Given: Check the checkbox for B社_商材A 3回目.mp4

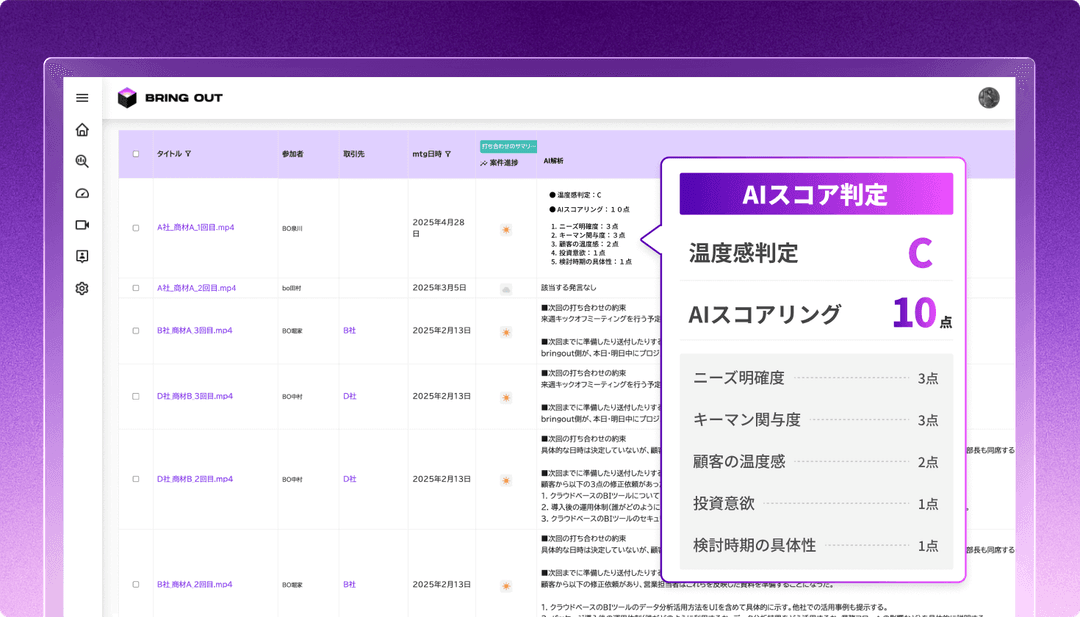Looking at the screenshot, I should [x=137, y=330].
